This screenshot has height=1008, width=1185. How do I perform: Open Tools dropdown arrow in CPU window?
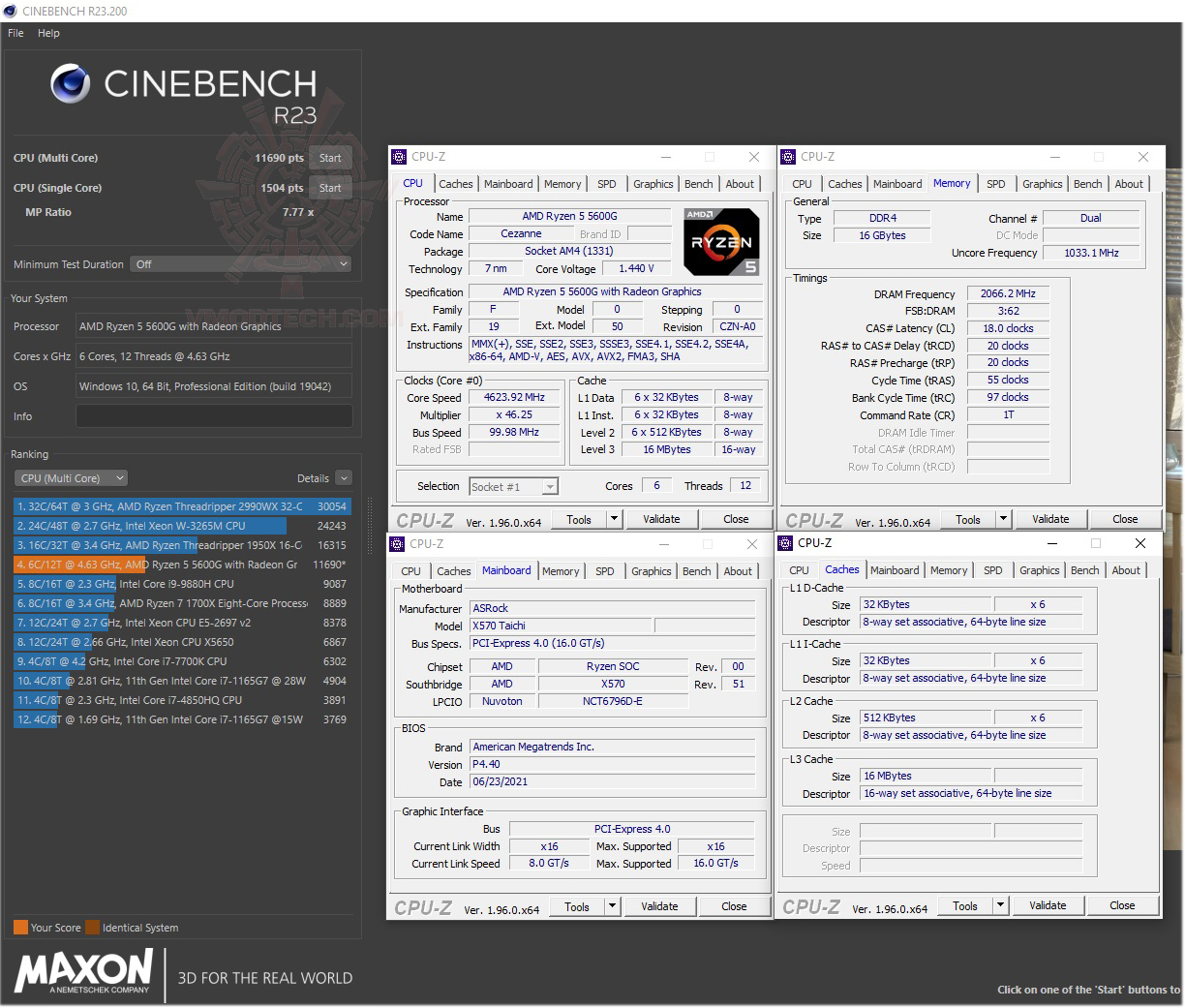click(614, 519)
